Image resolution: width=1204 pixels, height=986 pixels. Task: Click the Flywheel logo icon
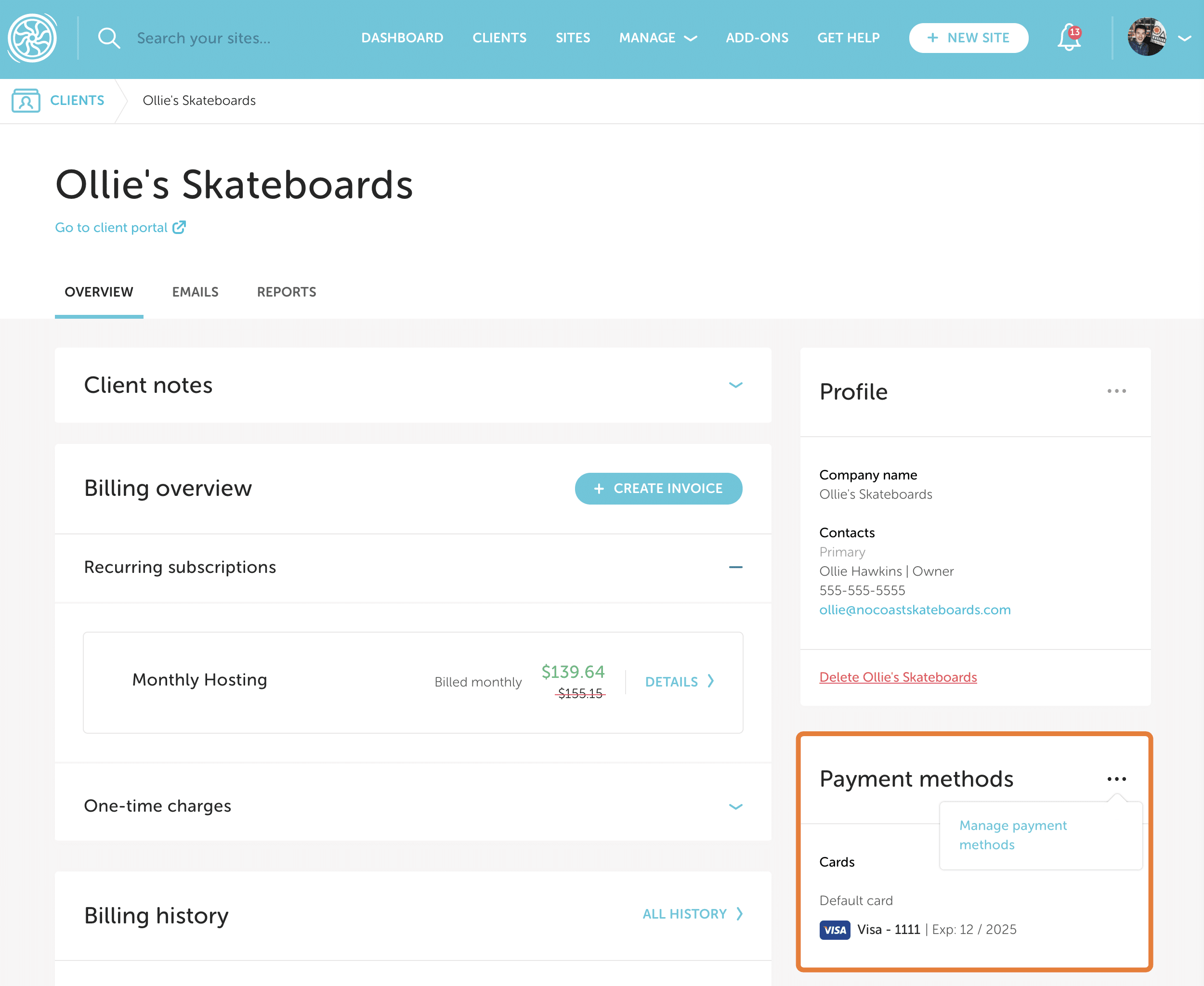(32, 38)
